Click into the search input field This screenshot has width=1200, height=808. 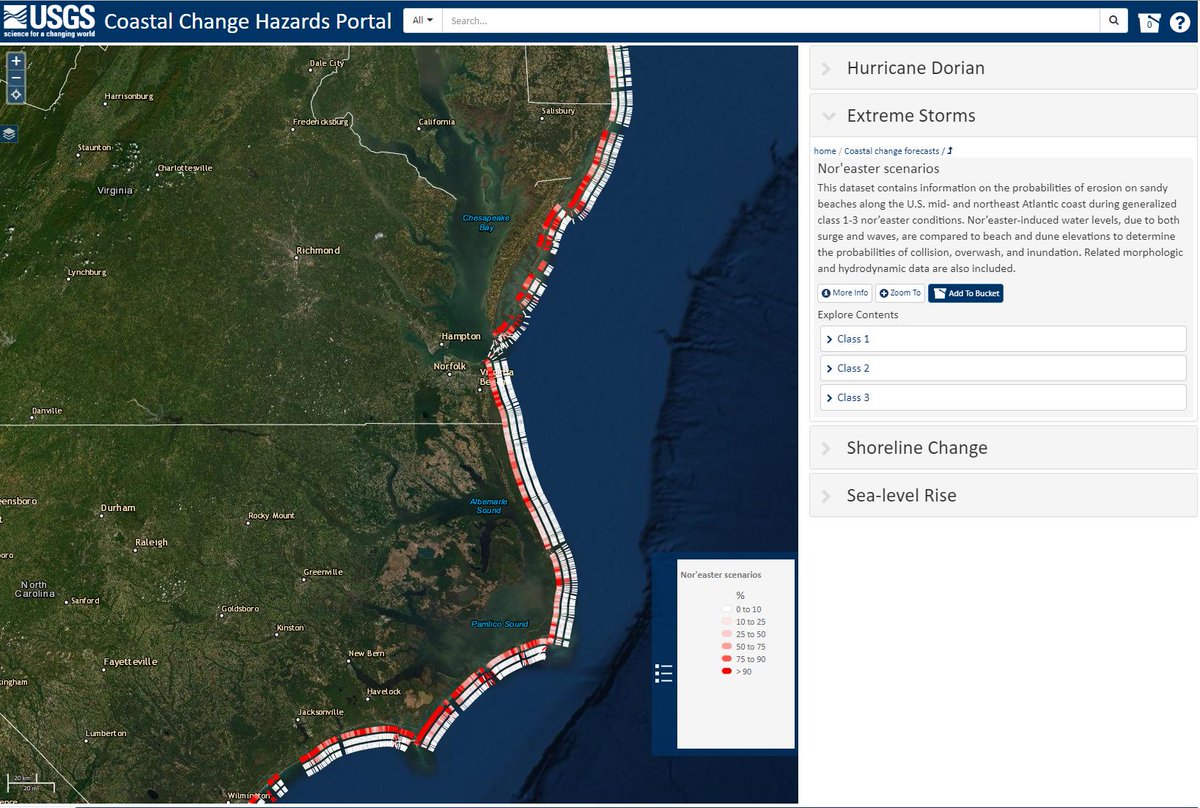(771, 20)
